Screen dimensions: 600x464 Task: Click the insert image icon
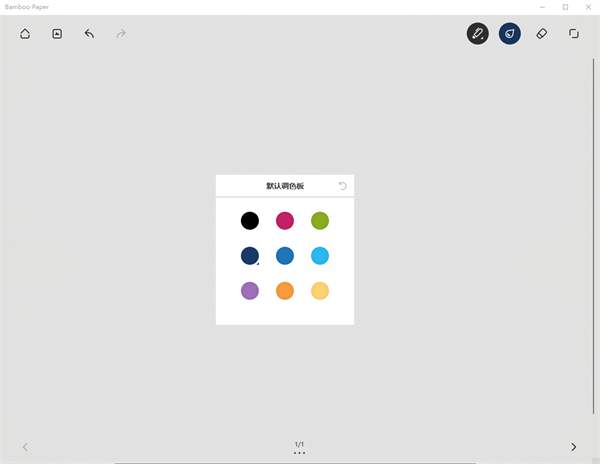click(57, 34)
